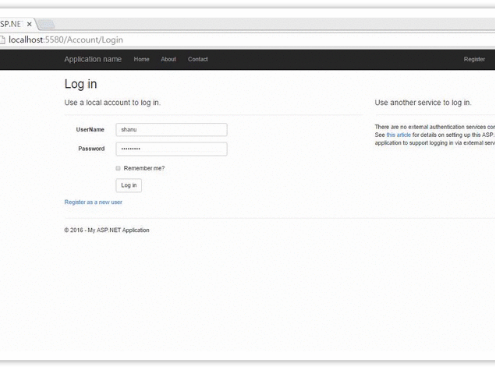Click the page icon in address bar
The image size is (495, 369).
pos(3,40)
